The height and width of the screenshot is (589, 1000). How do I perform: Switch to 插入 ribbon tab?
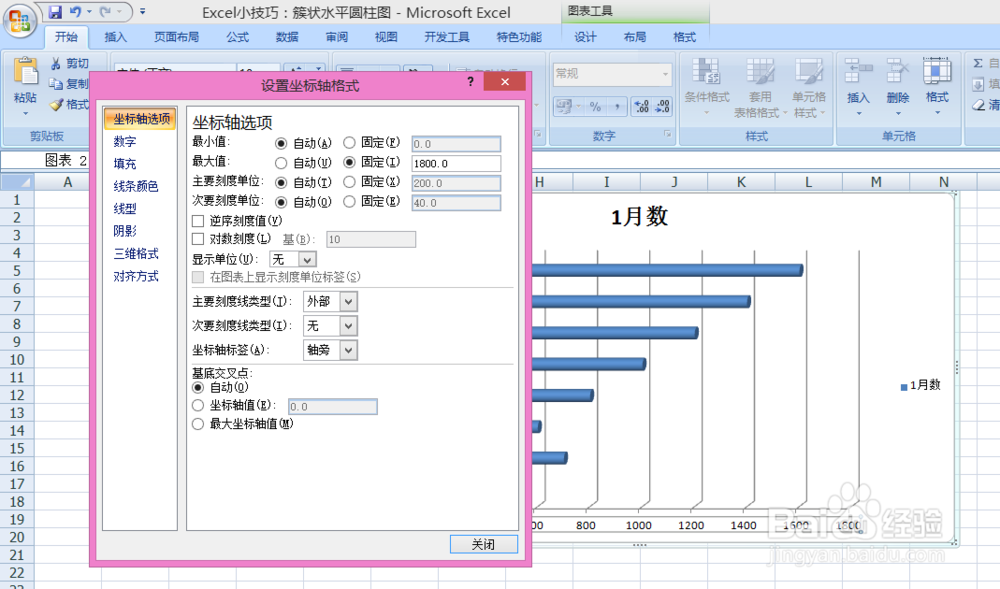115,37
